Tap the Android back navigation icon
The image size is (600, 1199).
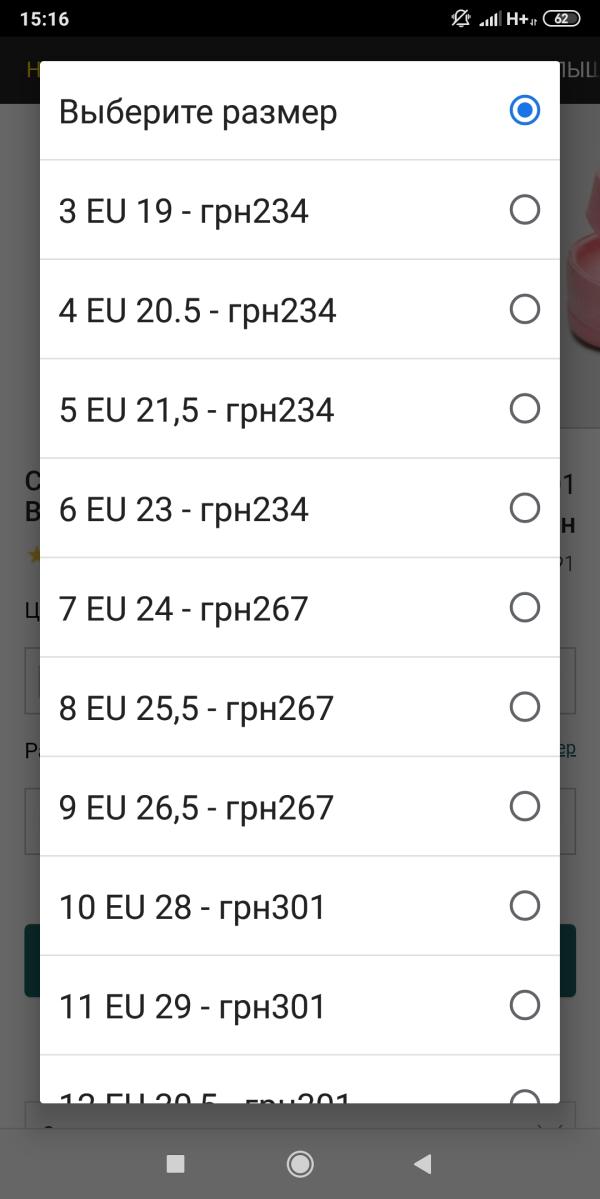coord(423,1164)
